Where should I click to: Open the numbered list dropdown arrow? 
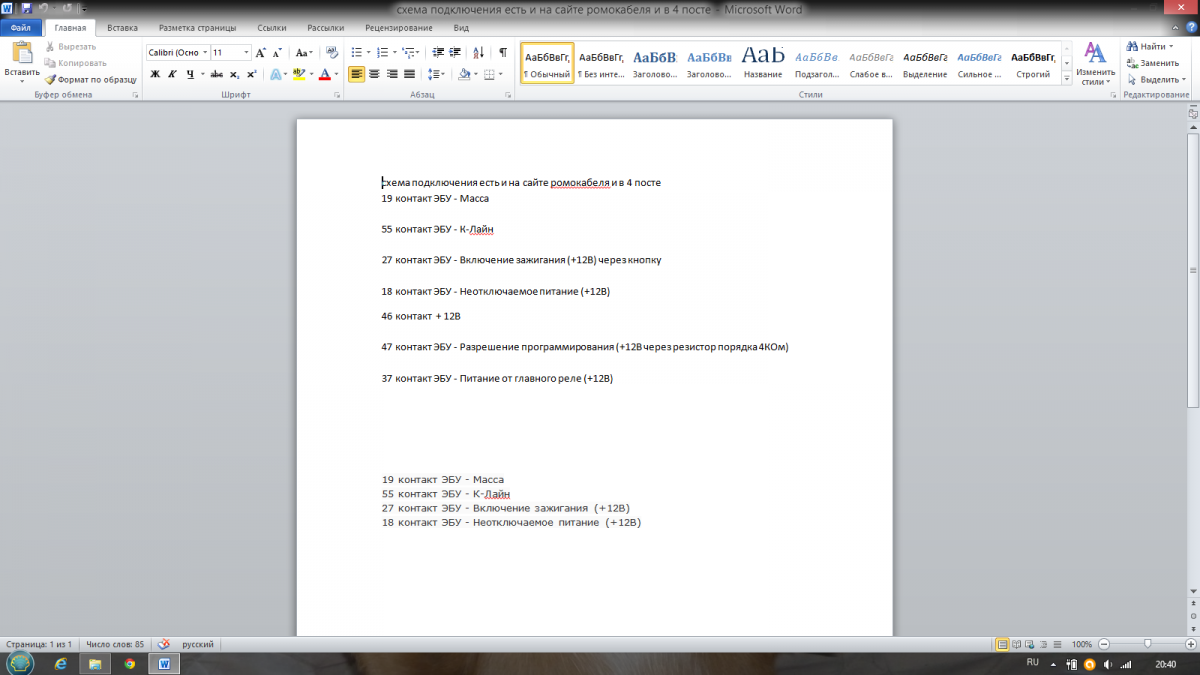(x=395, y=52)
